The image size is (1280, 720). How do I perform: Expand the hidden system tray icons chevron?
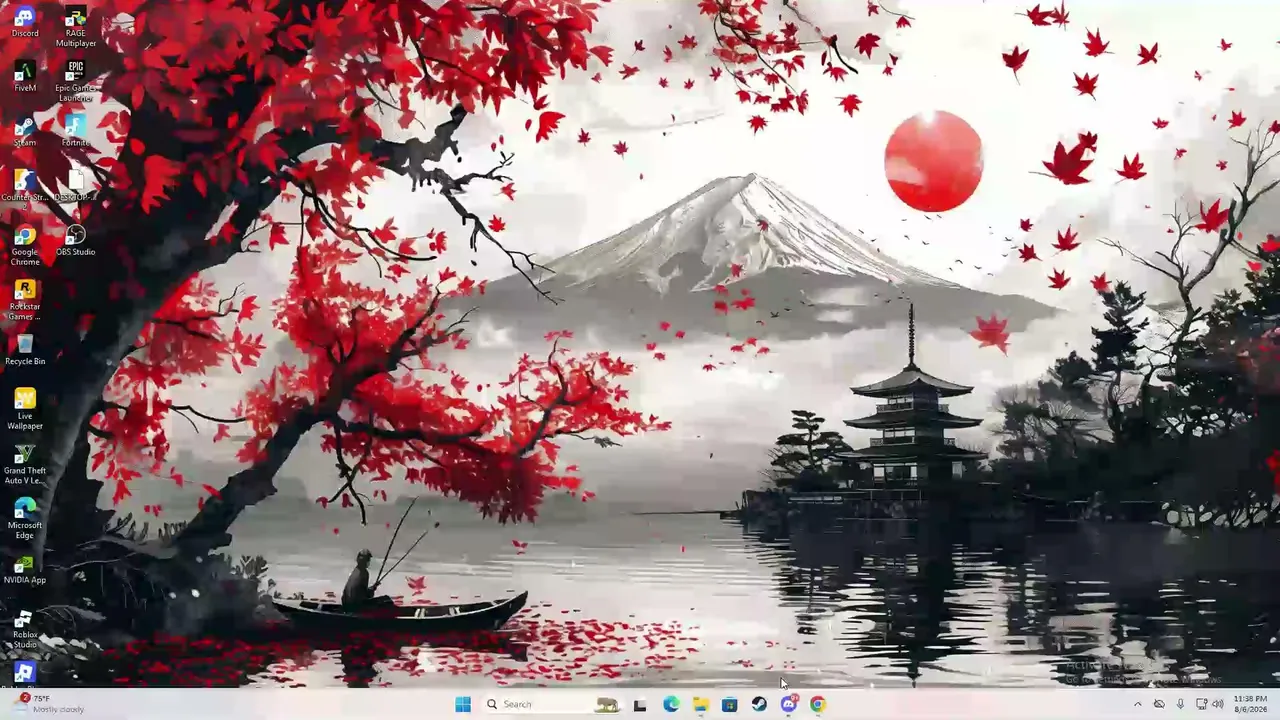point(1137,704)
